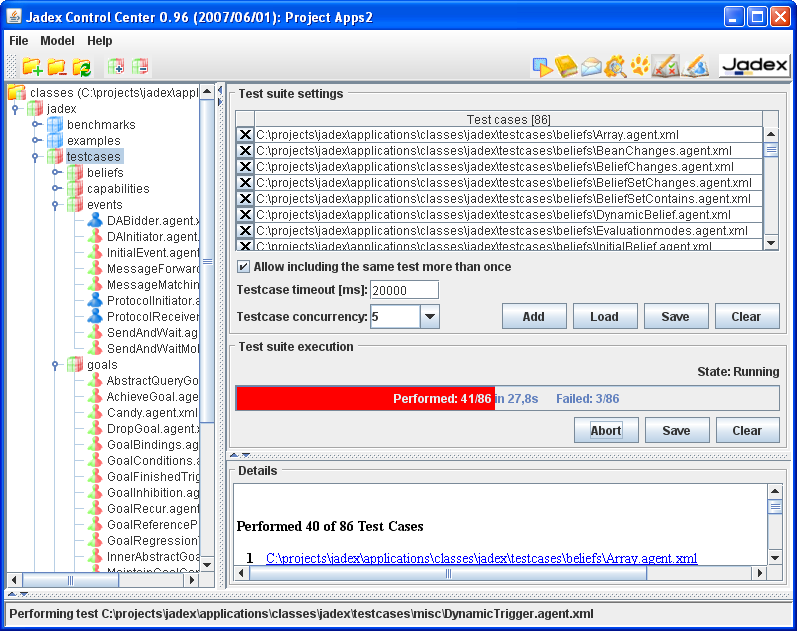The height and width of the screenshot is (631, 797).
Task: Collapse the goals tree node
Action: (55, 365)
